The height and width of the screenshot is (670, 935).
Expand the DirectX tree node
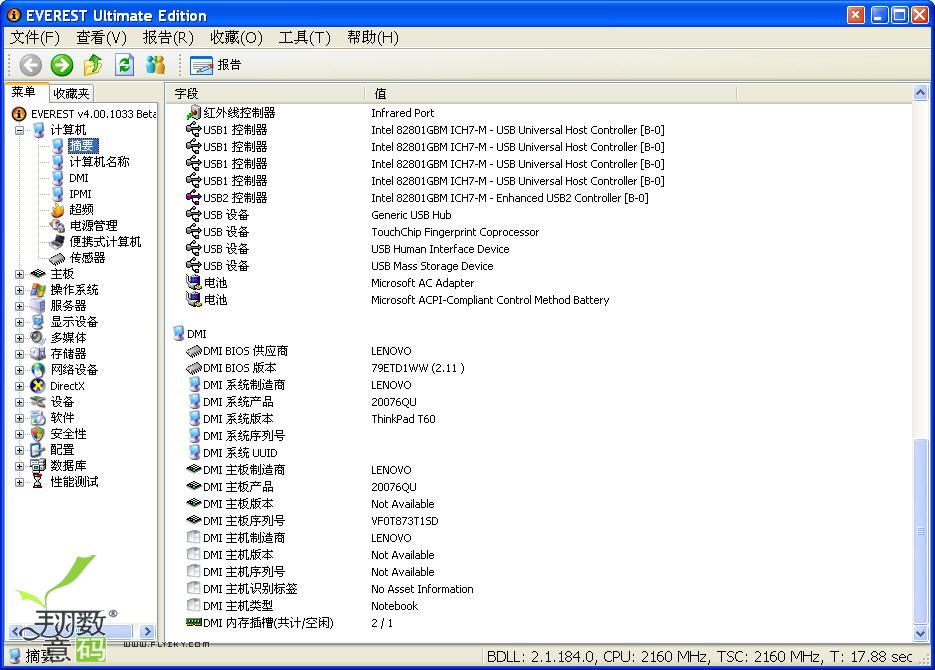20,386
